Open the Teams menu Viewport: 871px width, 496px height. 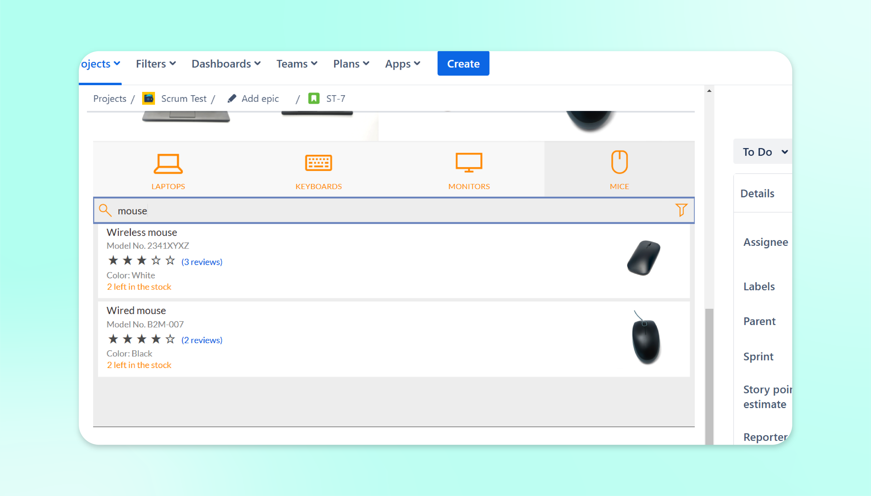coord(297,64)
